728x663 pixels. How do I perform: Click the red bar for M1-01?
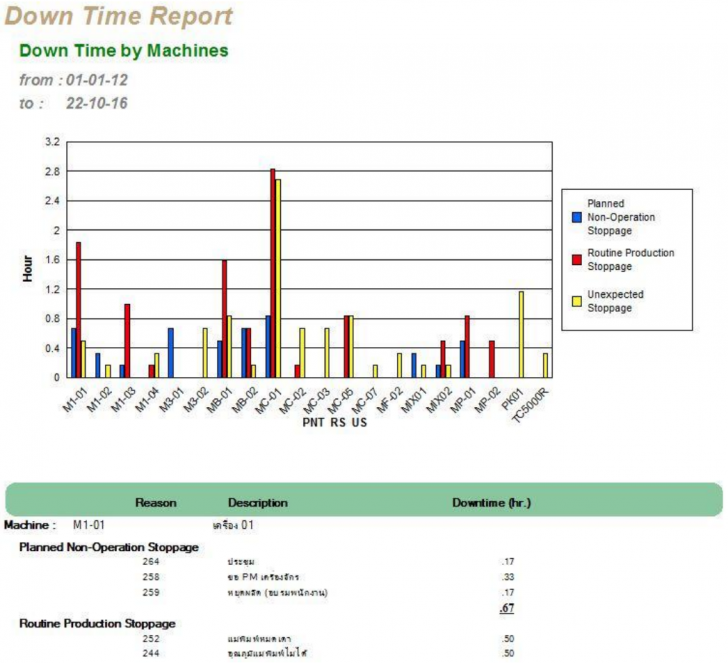(78, 310)
